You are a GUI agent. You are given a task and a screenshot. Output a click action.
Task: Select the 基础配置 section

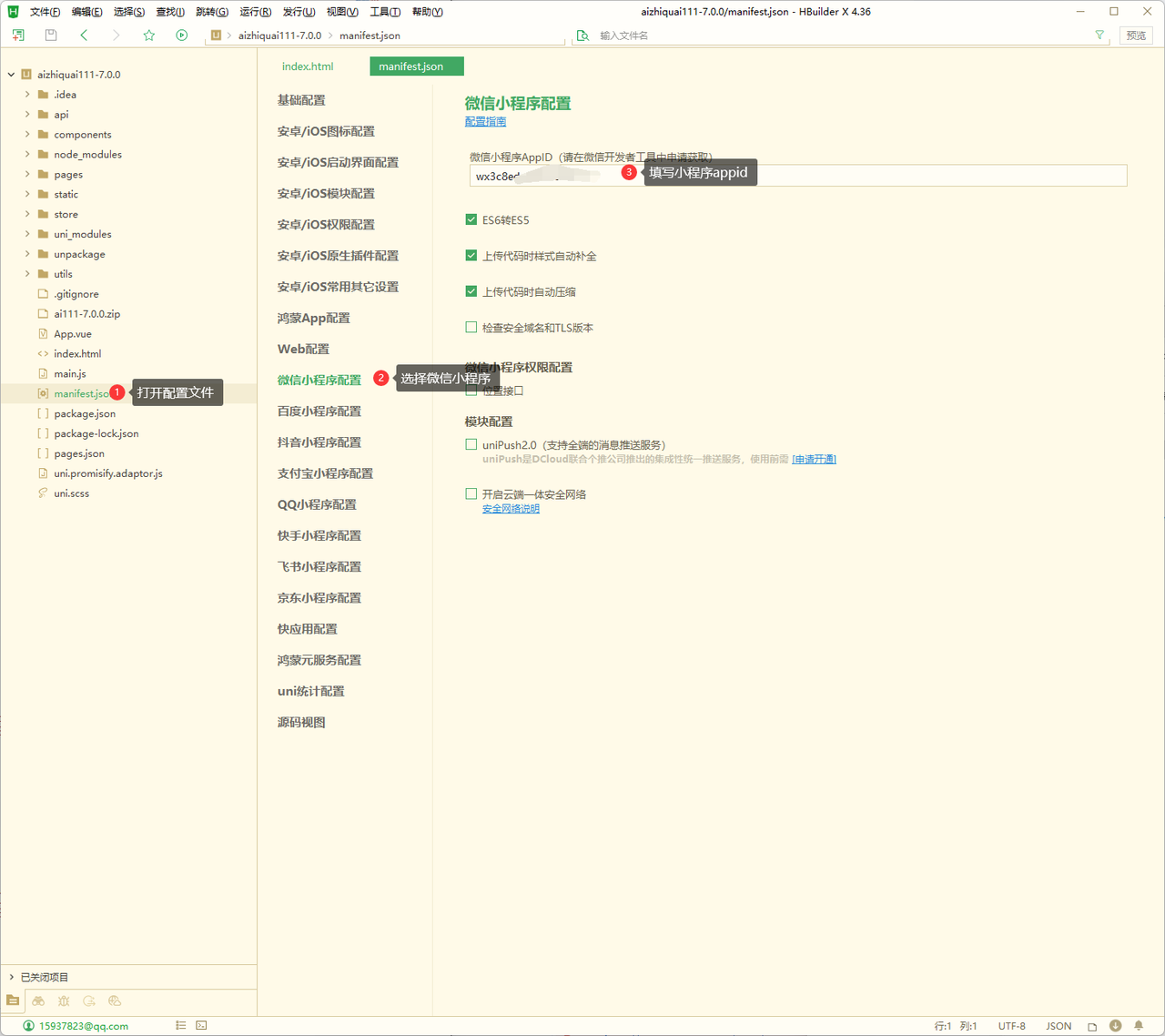(x=301, y=100)
